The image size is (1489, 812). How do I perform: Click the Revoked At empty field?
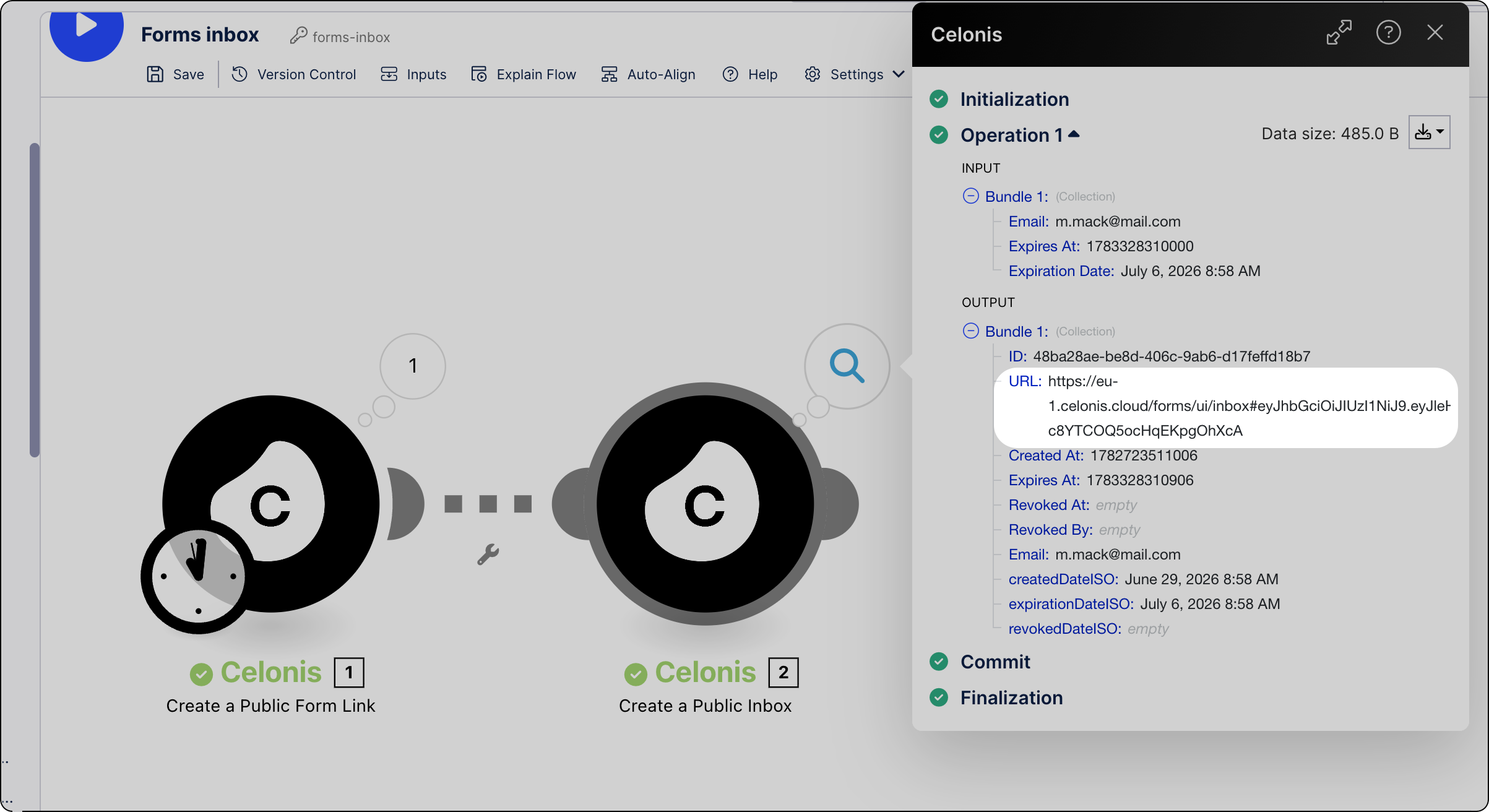click(x=1116, y=505)
